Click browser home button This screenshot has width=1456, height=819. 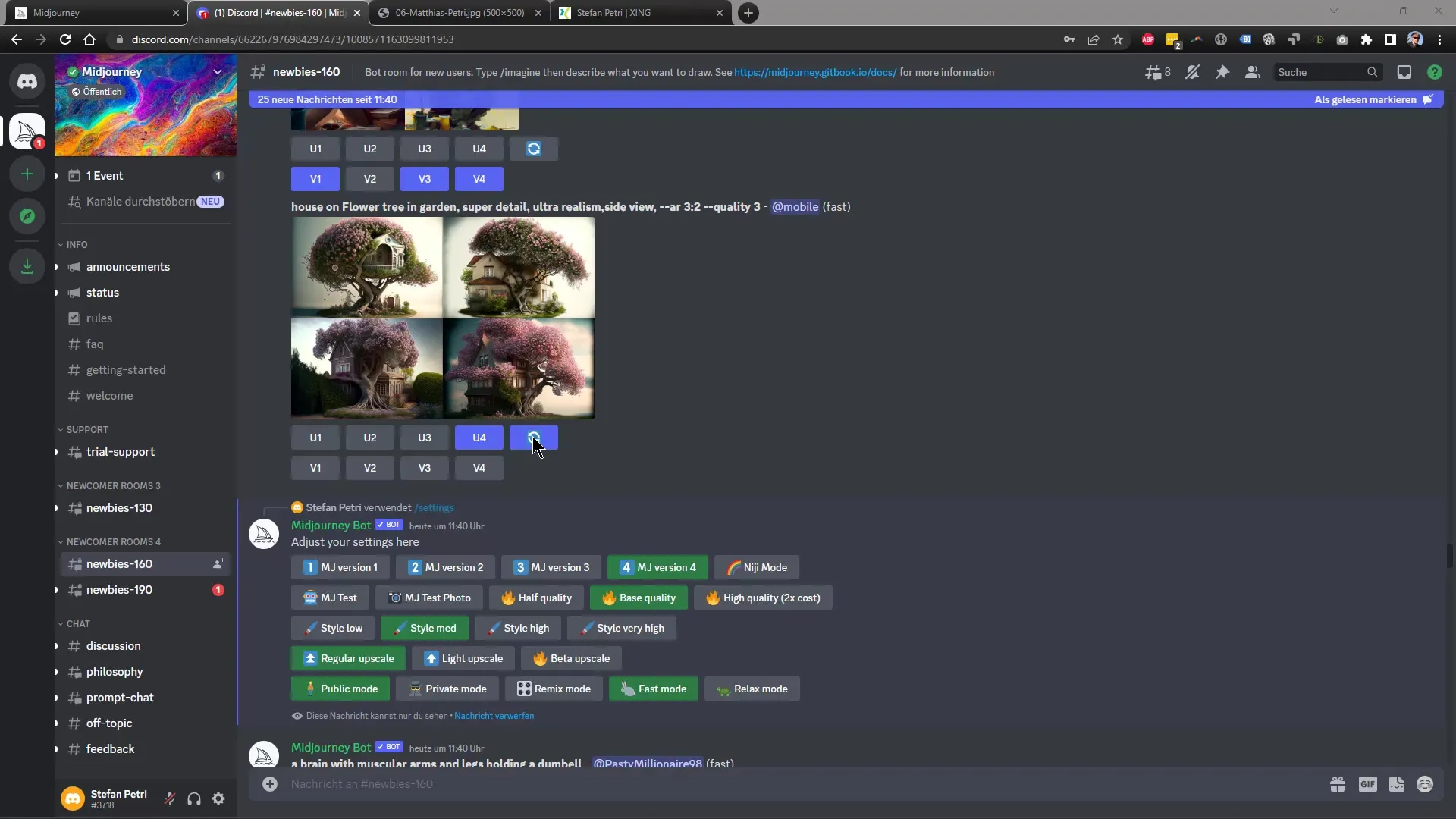pos(89,39)
